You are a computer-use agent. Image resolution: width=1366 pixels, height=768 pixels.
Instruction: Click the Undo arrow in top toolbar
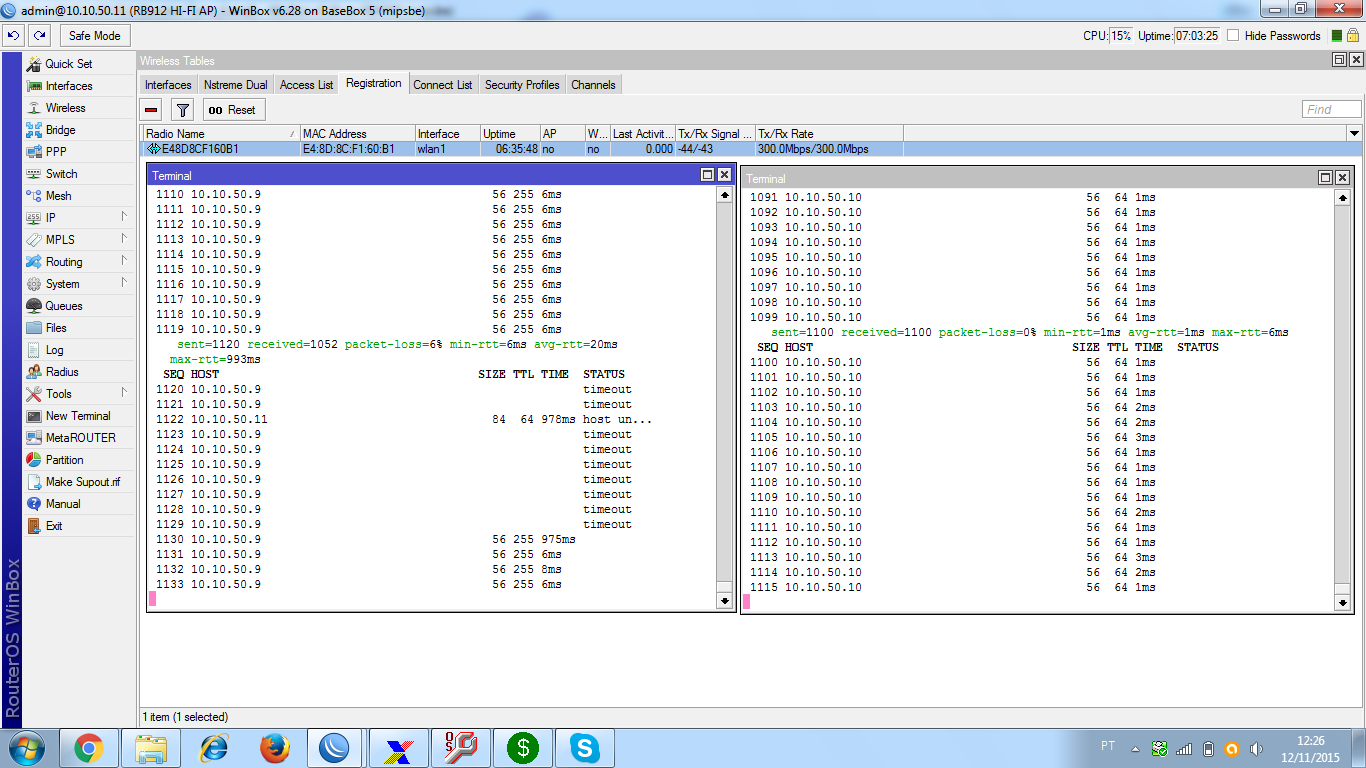(13, 35)
